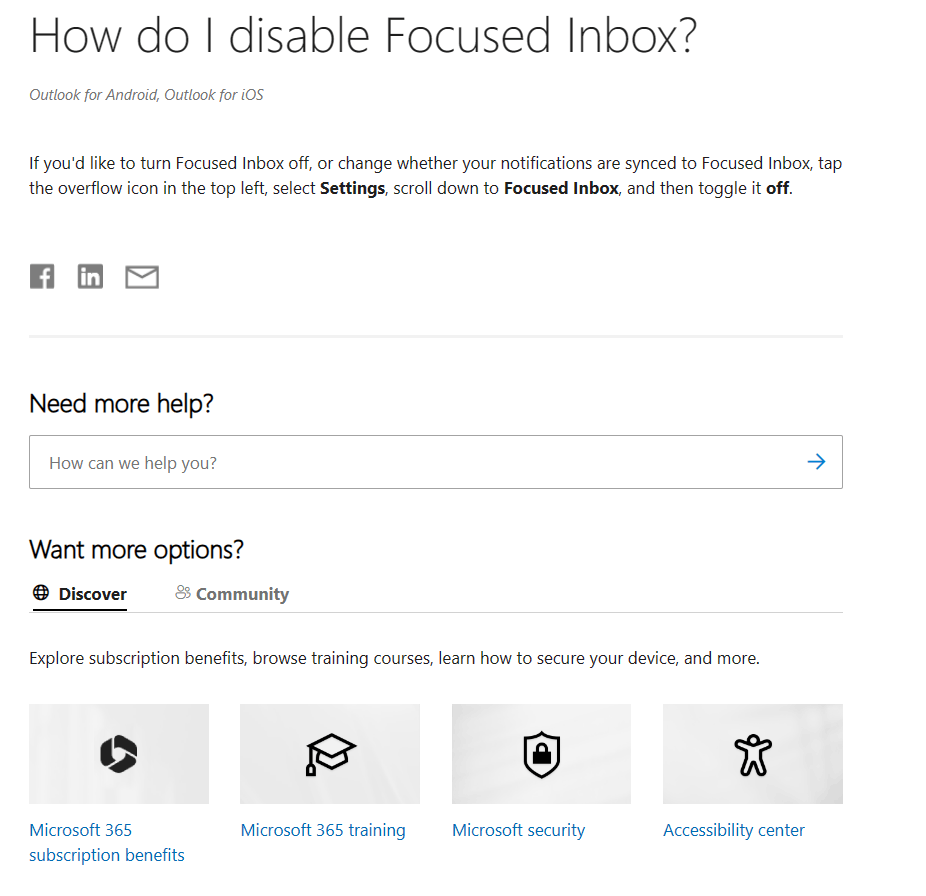Share article by email envelope icon
926x896 pixels.
point(142,277)
